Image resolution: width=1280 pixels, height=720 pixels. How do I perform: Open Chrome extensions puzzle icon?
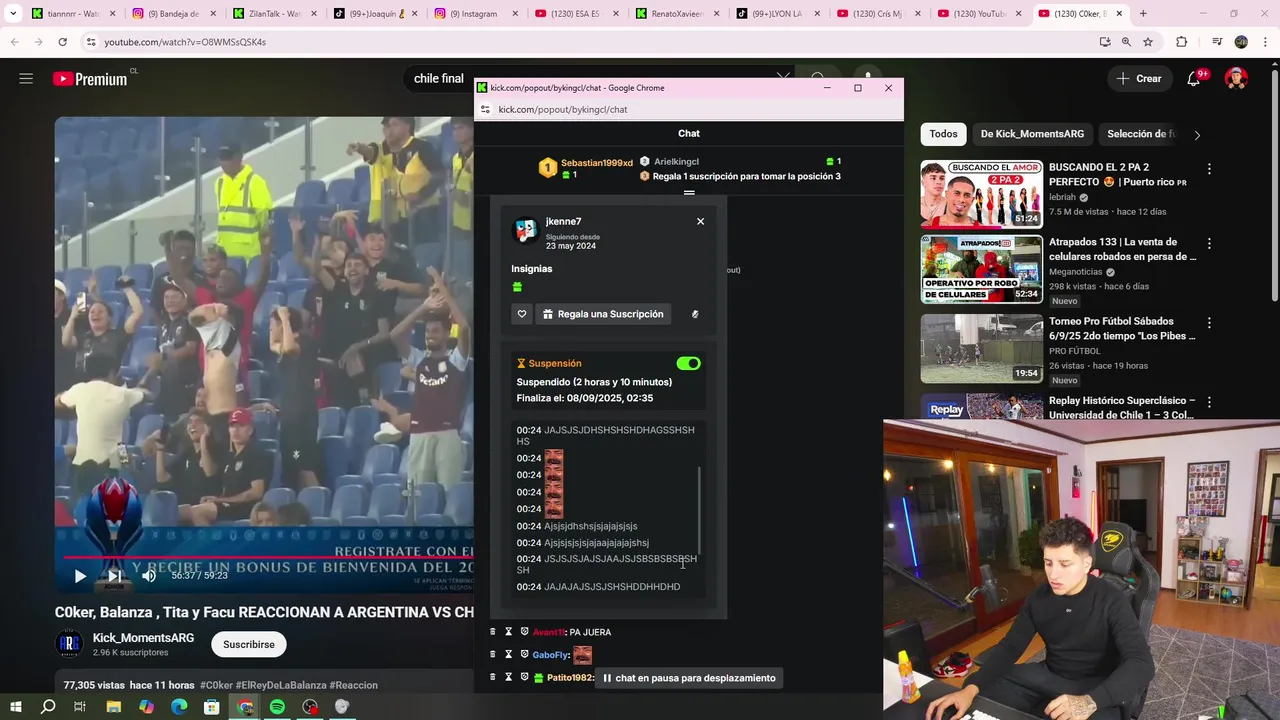click(1182, 42)
